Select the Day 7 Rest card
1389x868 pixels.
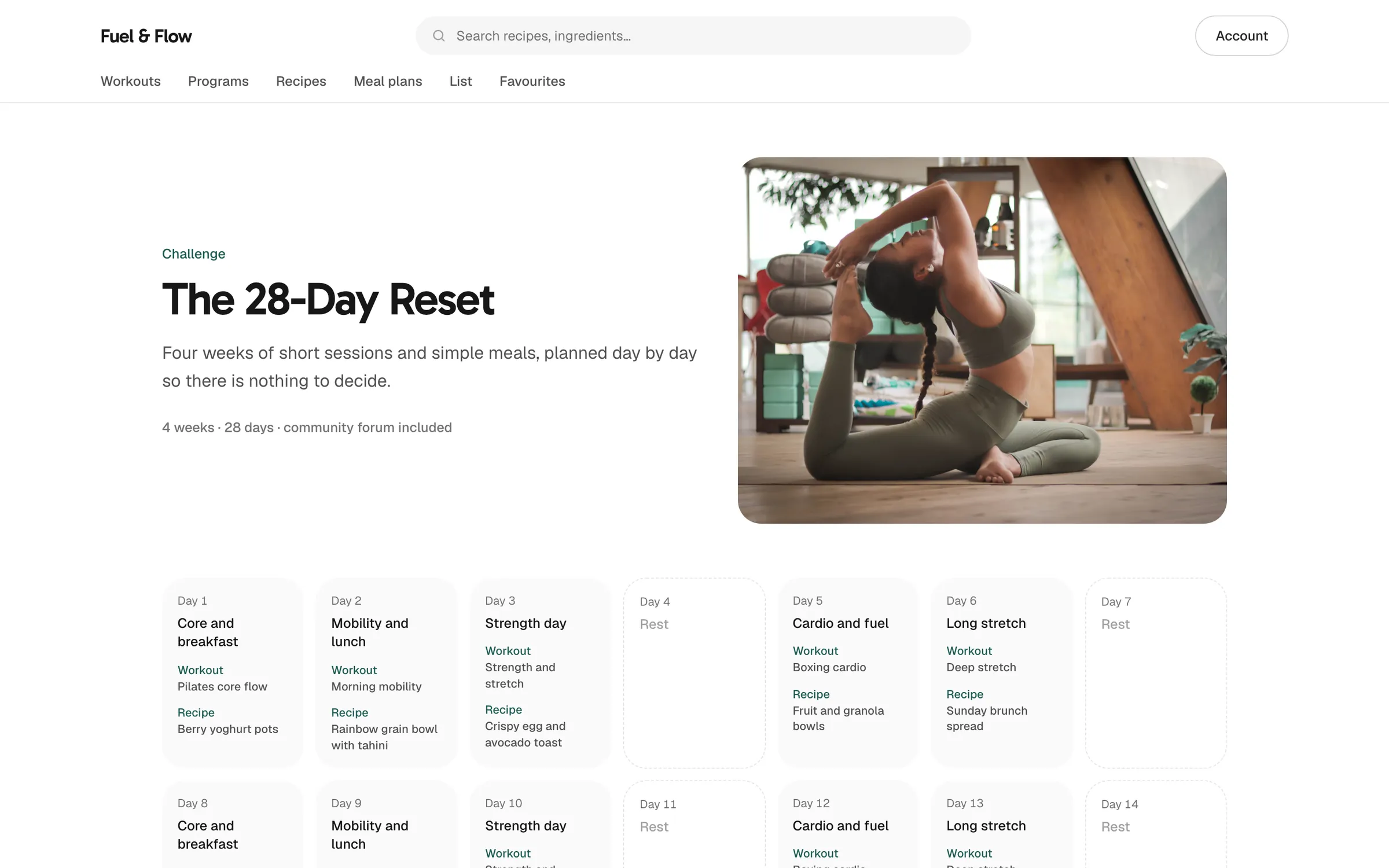1156,673
